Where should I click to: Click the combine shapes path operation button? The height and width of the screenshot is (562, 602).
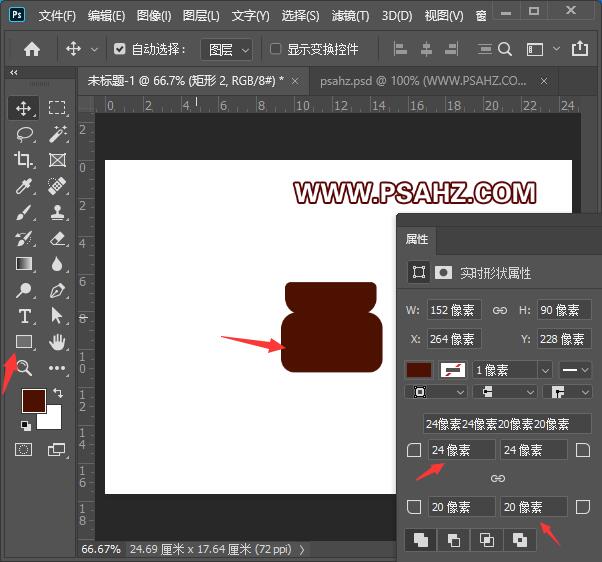[420, 540]
